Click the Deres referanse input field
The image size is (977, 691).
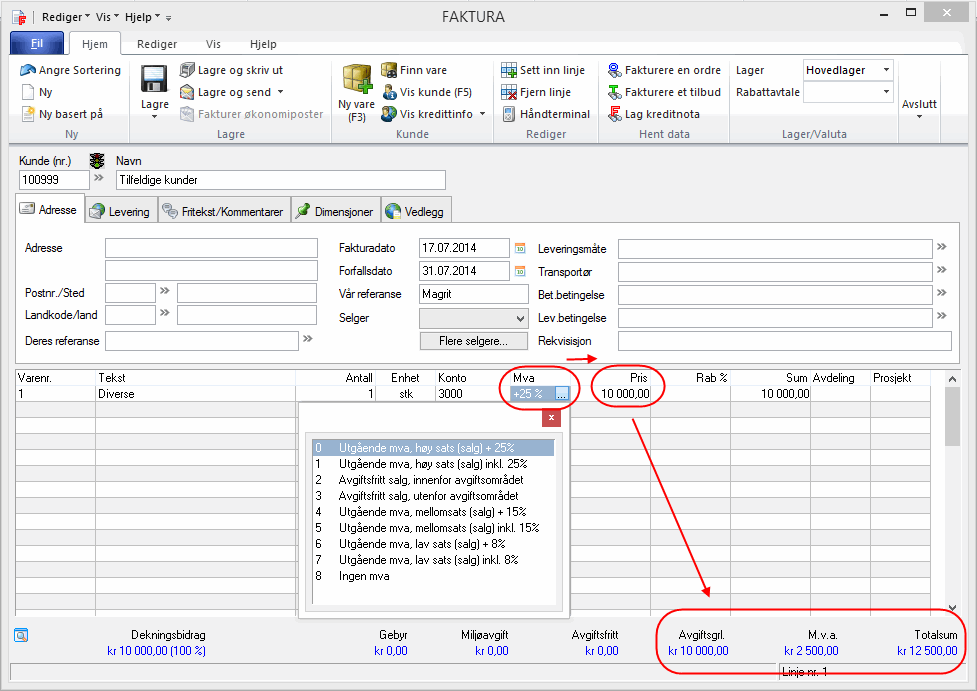[x=201, y=341]
